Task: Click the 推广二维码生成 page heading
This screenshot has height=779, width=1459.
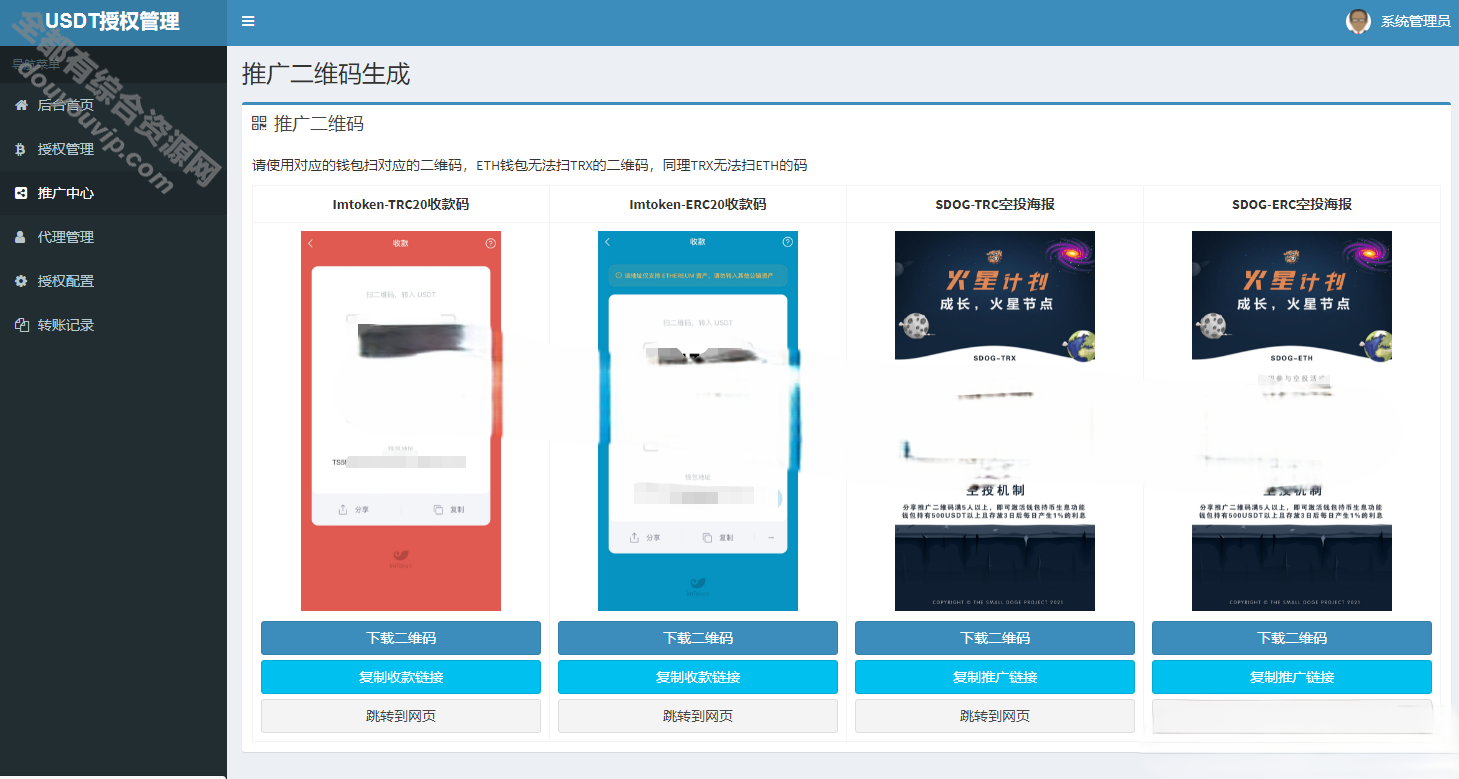Action: [326, 74]
